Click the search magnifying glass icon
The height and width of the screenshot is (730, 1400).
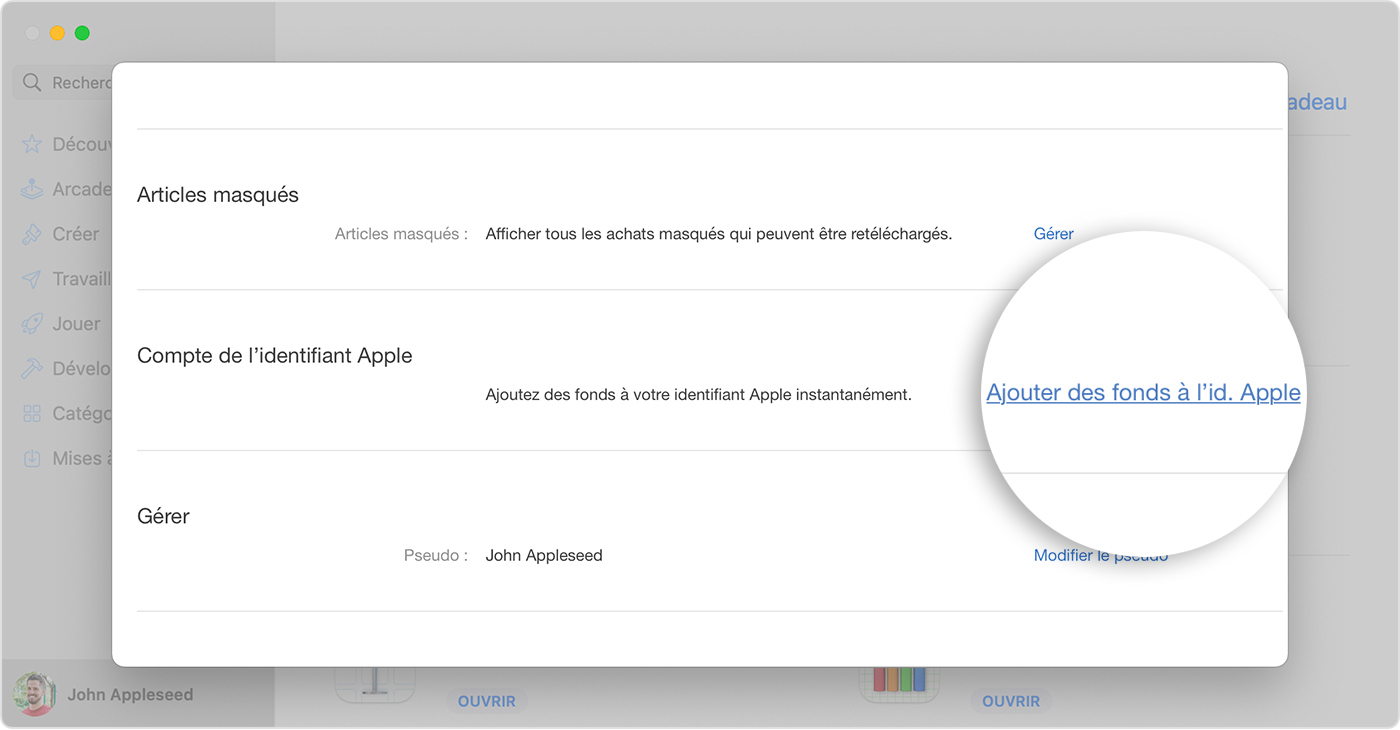[32, 83]
